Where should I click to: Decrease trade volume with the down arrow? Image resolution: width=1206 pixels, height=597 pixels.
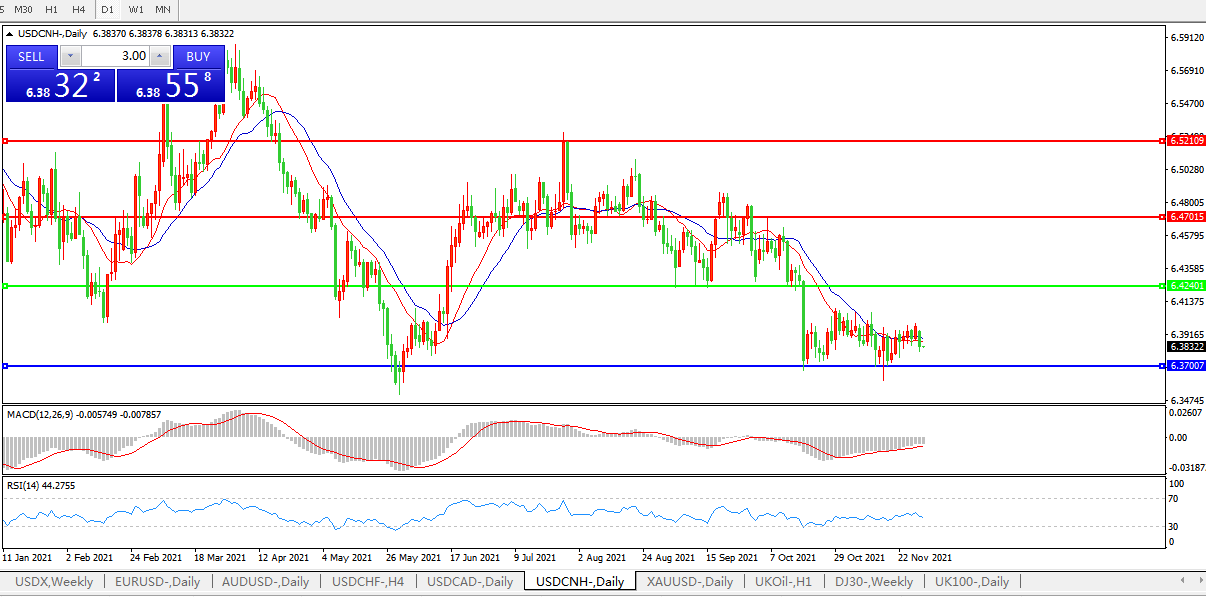[70, 56]
